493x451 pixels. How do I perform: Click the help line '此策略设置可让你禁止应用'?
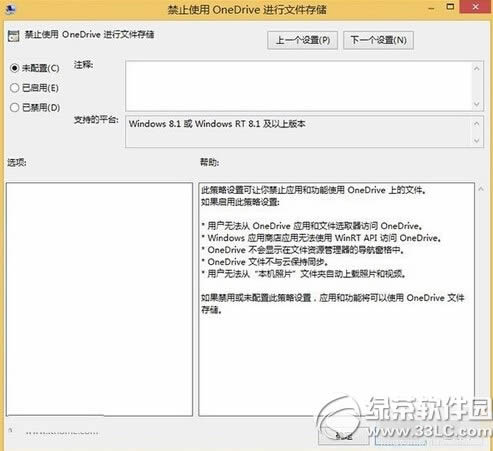click(x=314, y=190)
